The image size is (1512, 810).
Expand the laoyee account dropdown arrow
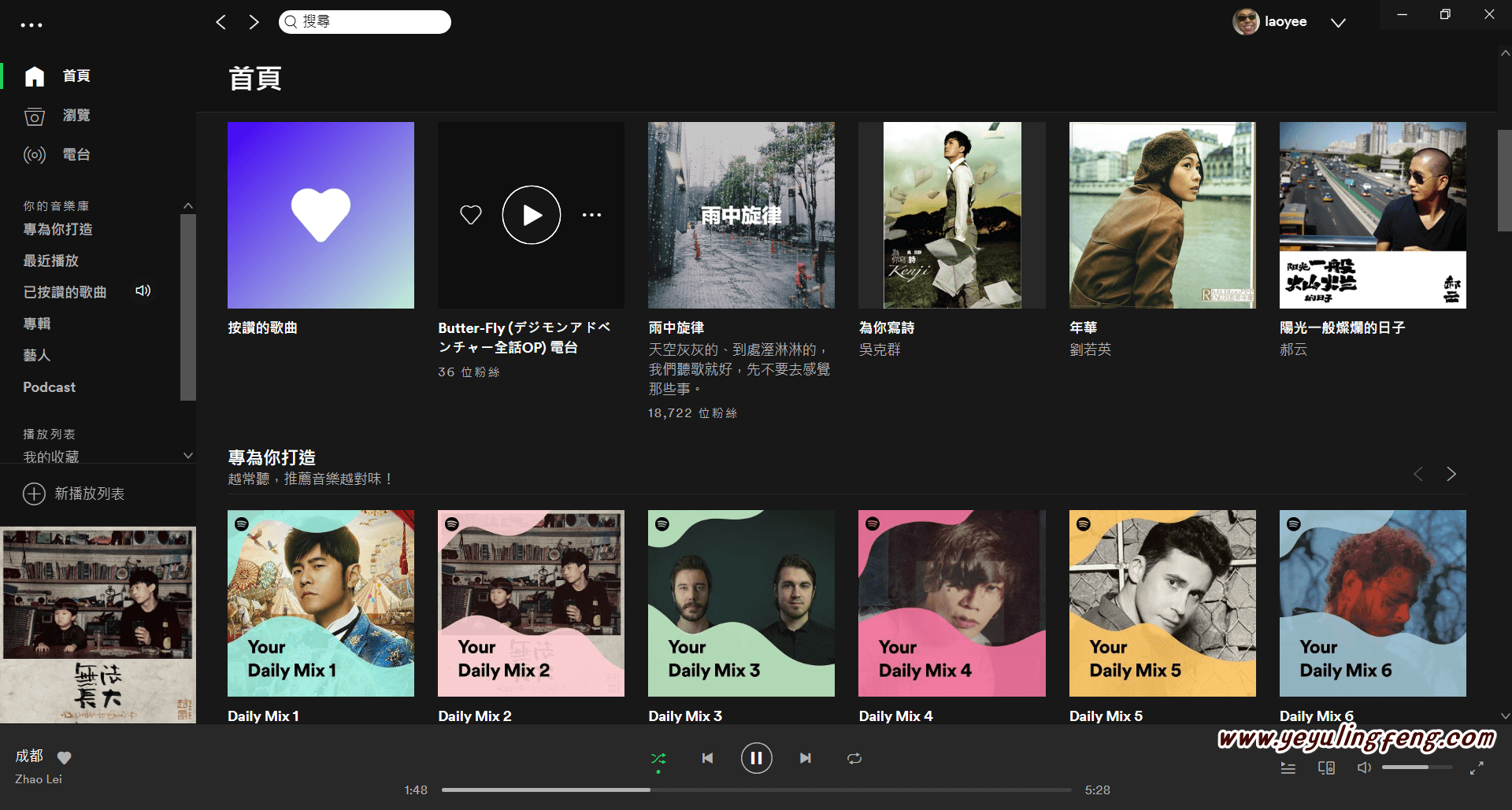(1338, 23)
